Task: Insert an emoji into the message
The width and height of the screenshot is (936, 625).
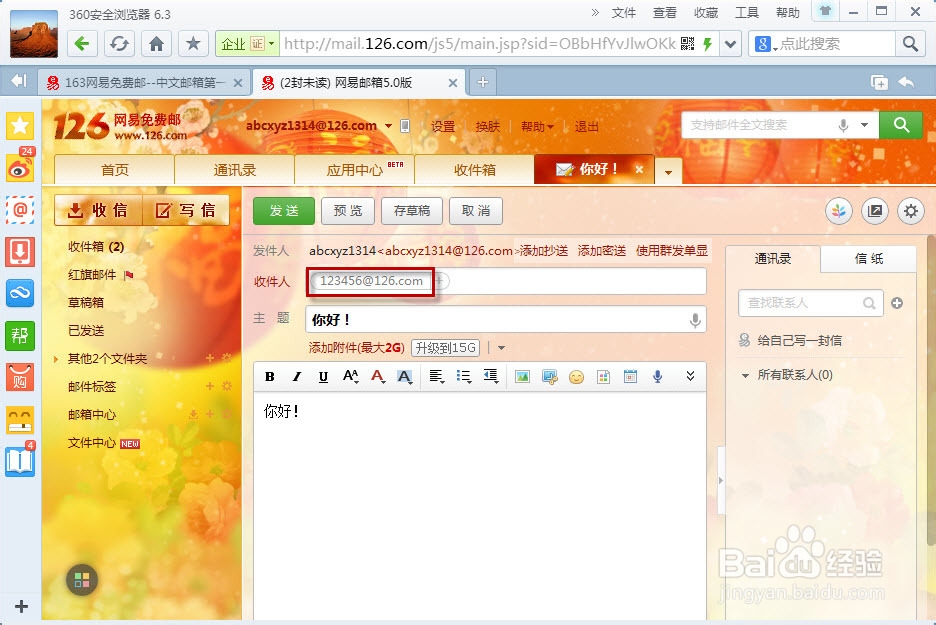Action: pyautogui.click(x=575, y=377)
